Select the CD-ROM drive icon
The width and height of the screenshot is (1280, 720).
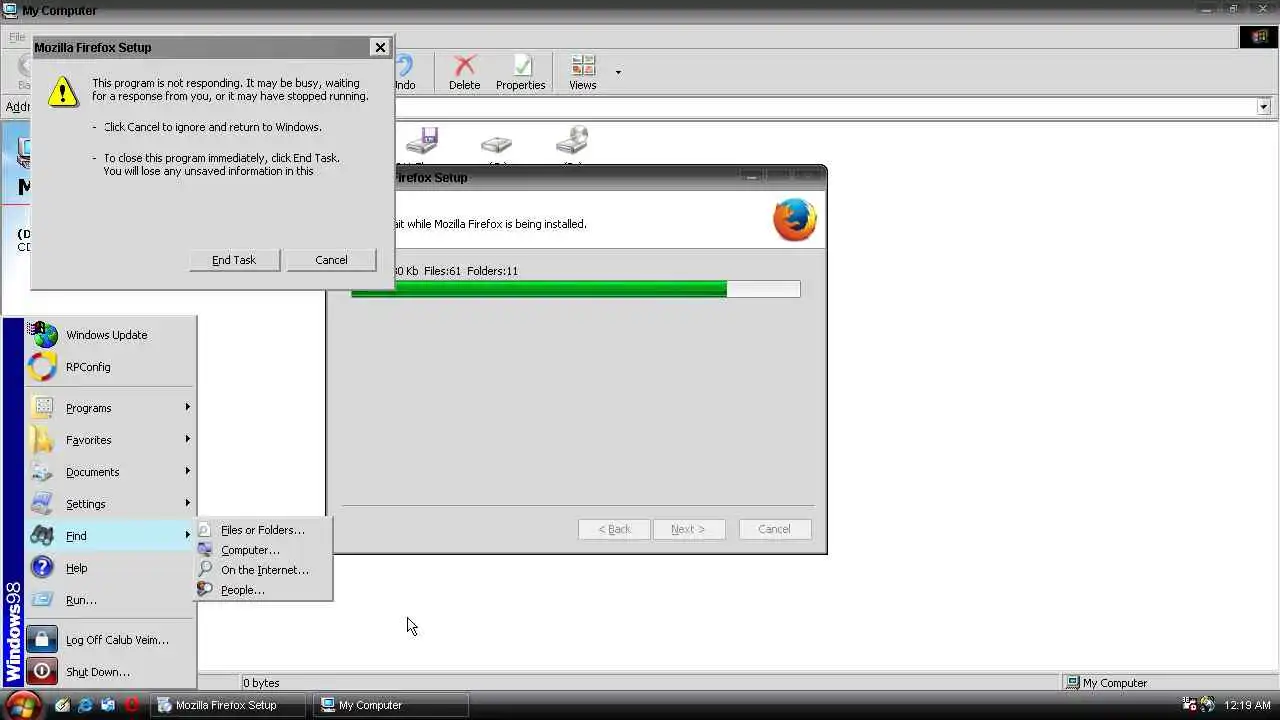tap(572, 141)
